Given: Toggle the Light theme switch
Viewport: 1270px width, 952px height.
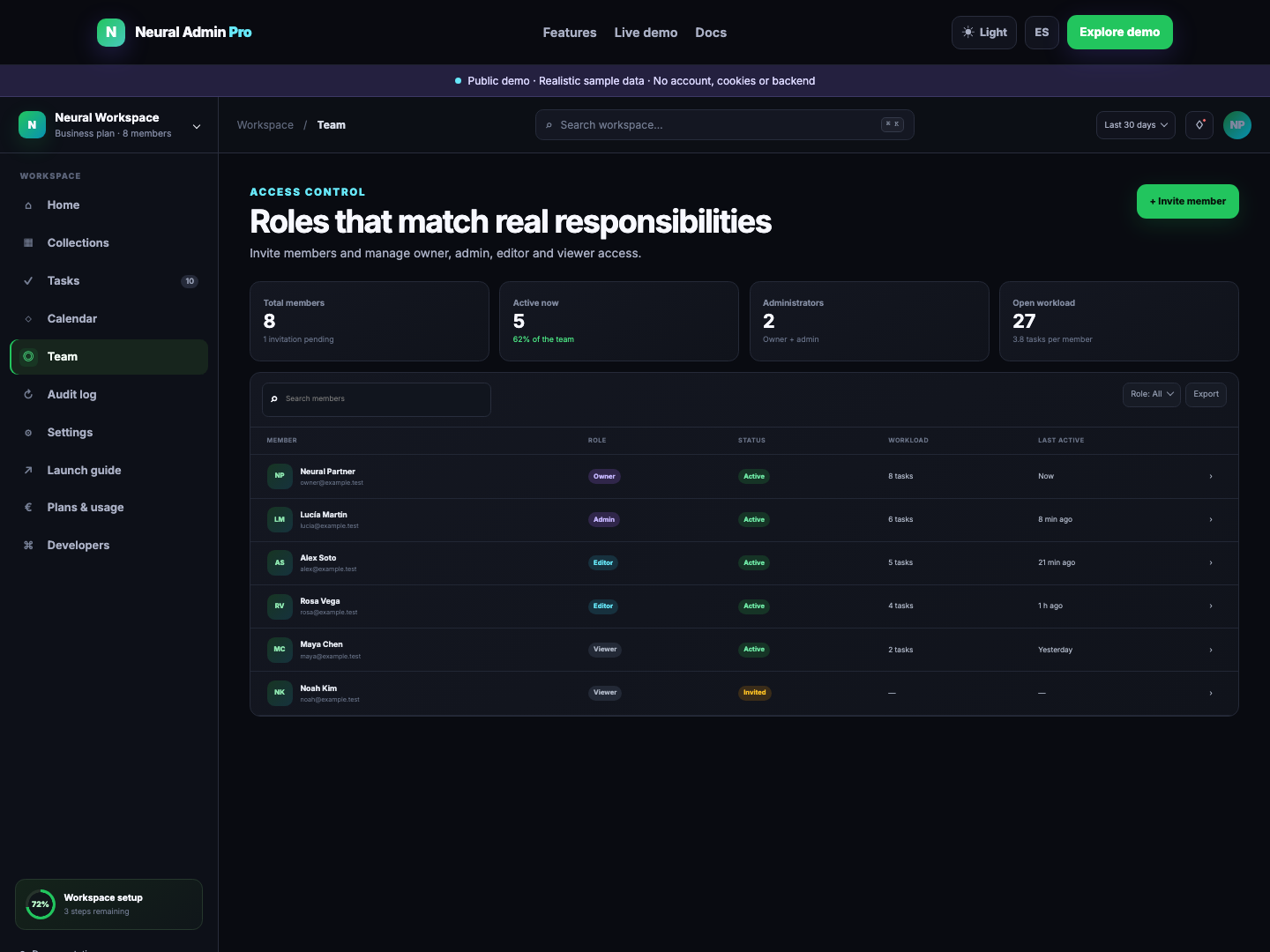Looking at the screenshot, I should 984,33.
